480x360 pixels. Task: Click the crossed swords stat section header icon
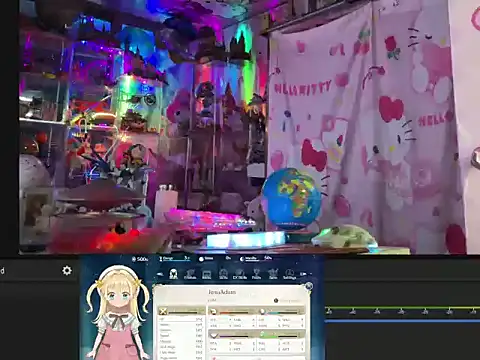pyautogui.click(x=163, y=312)
